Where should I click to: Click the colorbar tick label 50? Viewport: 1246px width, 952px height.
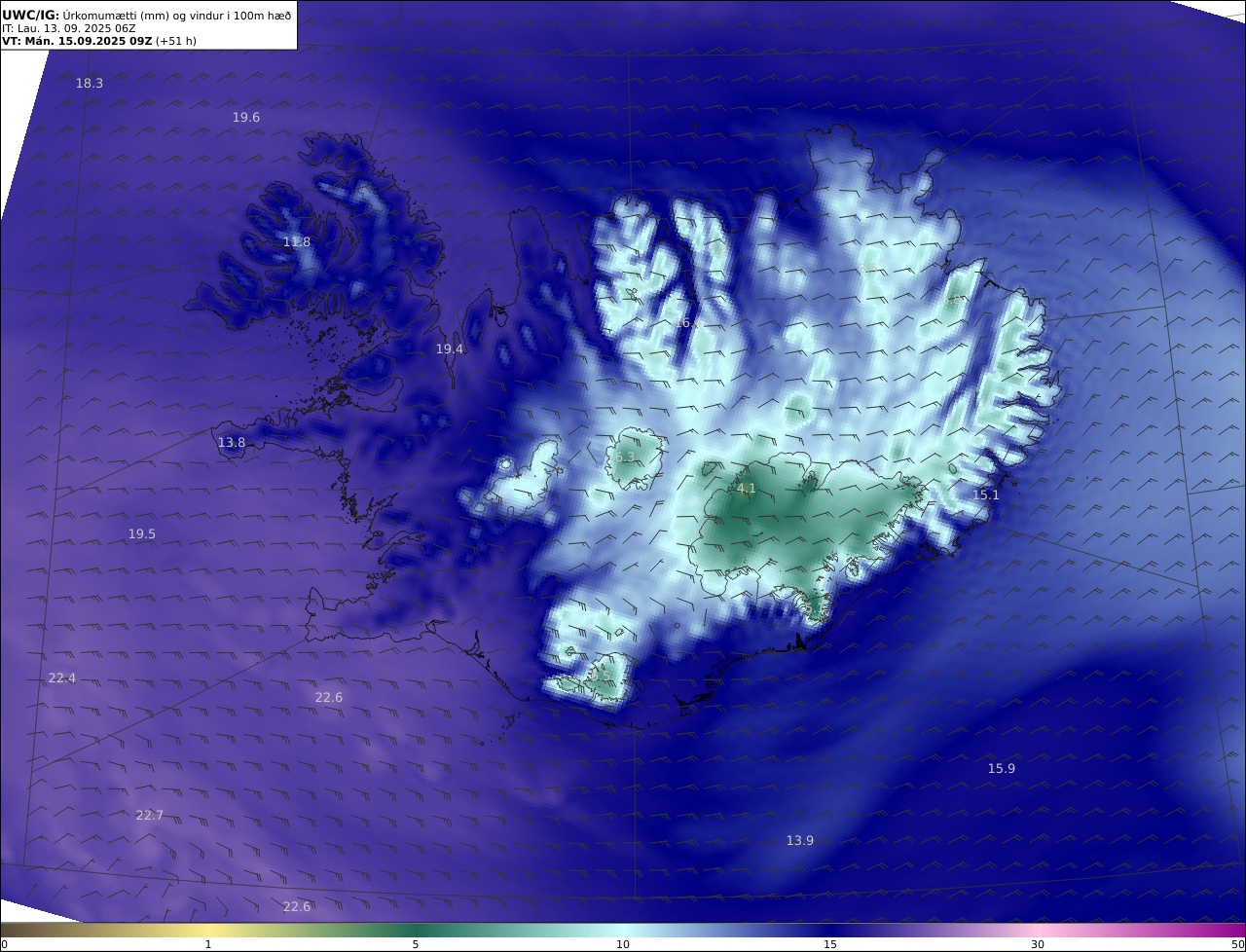tap(1237, 944)
